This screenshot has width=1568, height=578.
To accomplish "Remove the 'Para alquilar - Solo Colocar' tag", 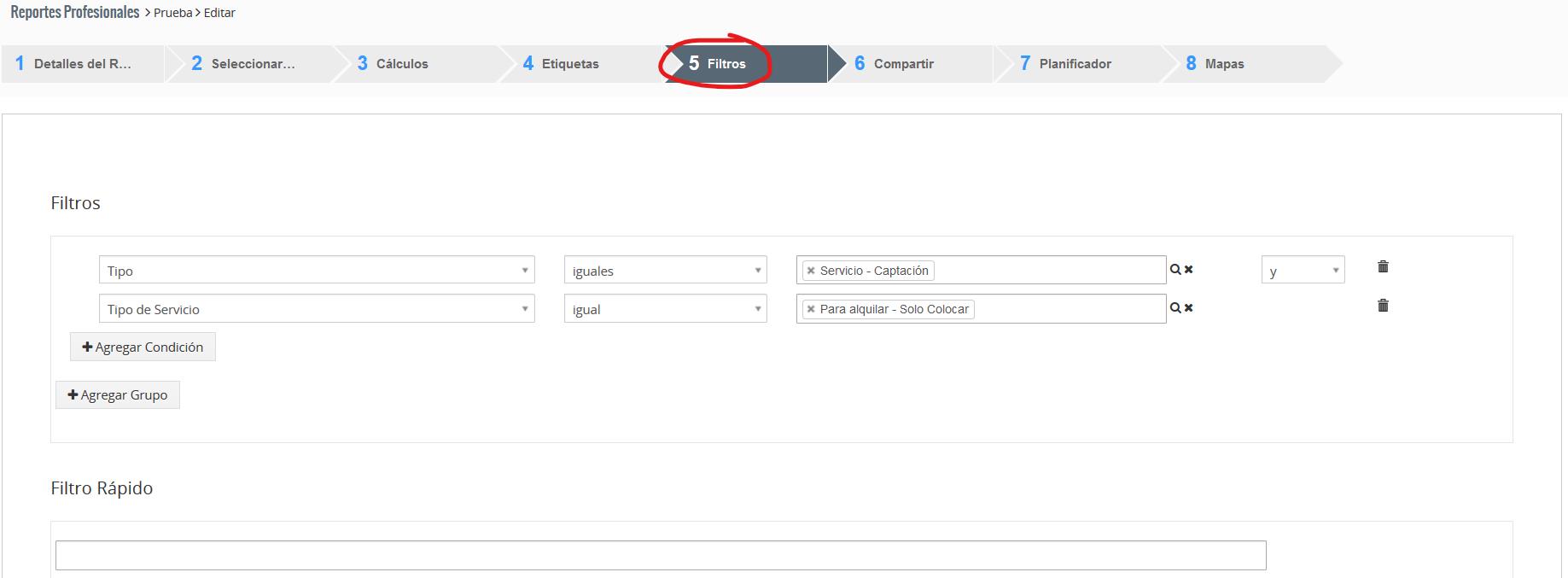I will [x=811, y=309].
